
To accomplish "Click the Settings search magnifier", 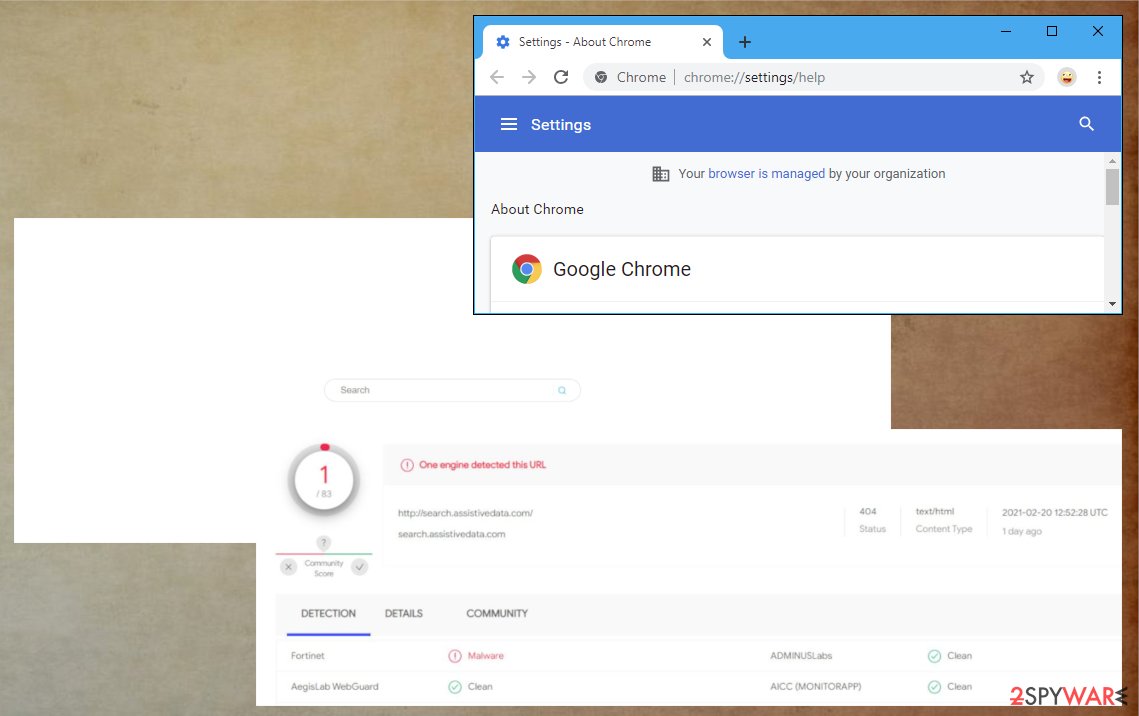I will point(1086,123).
